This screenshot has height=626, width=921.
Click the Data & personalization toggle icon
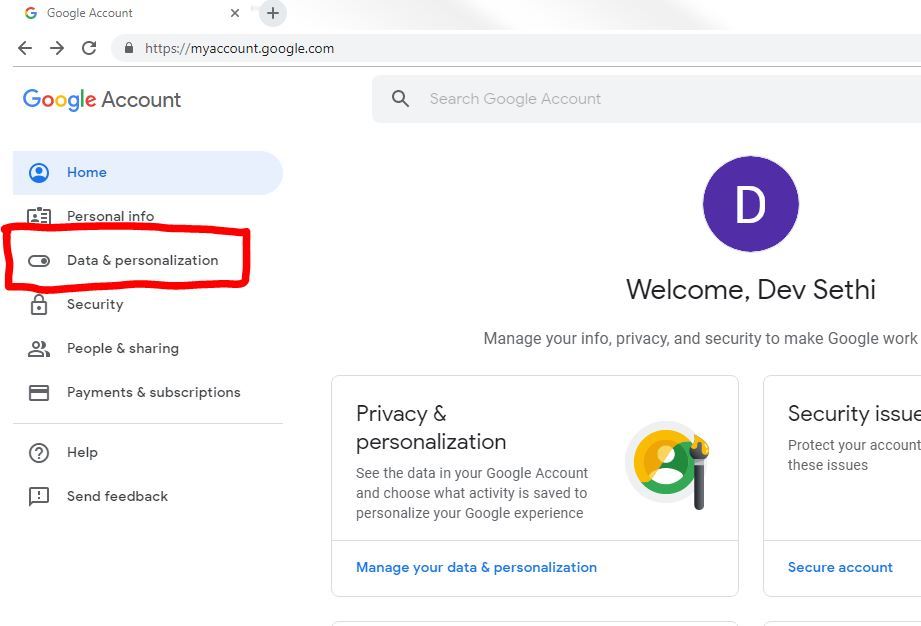(x=39, y=261)
